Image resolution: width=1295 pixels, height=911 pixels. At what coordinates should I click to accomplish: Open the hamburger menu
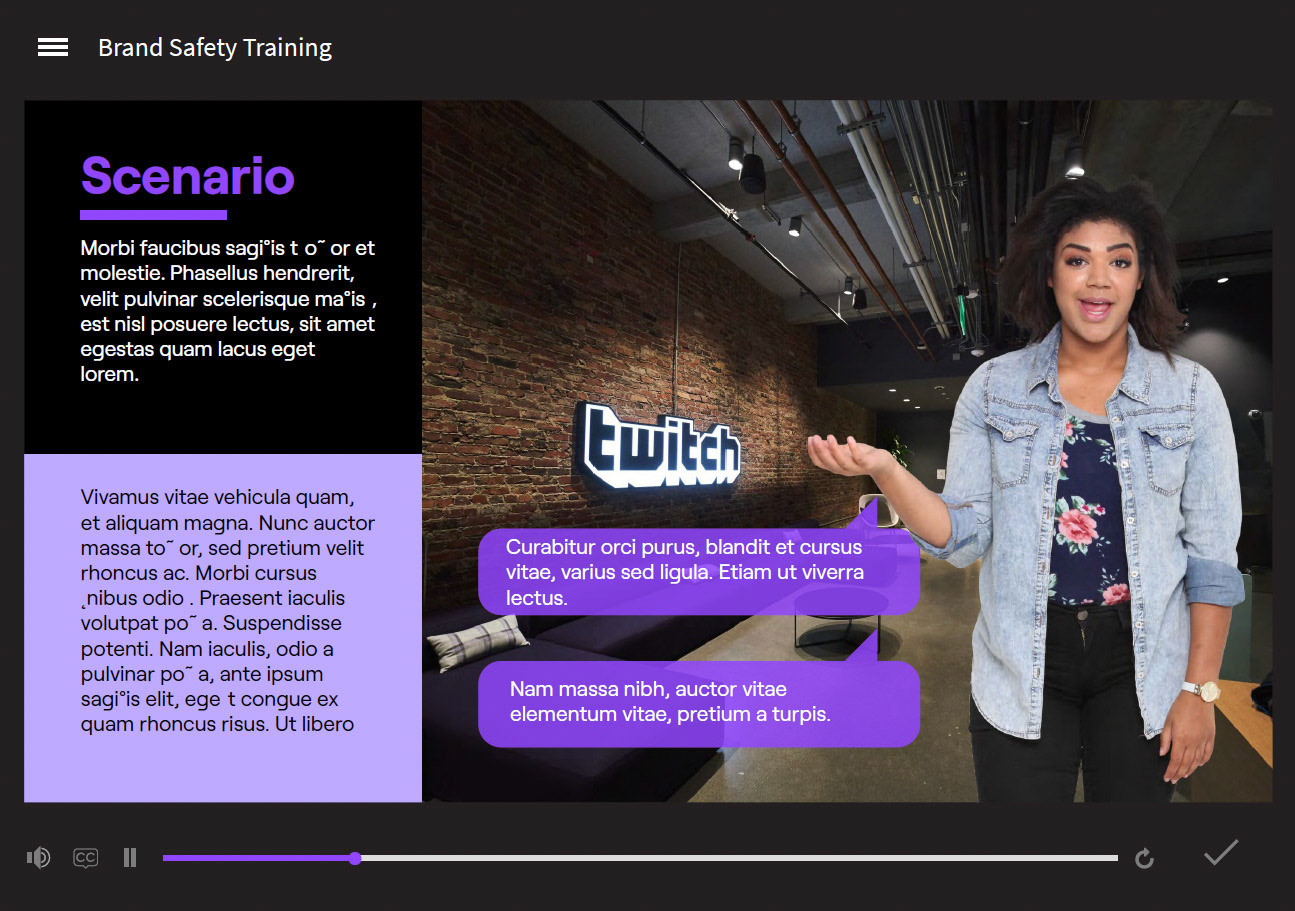(x=53, y=47)
